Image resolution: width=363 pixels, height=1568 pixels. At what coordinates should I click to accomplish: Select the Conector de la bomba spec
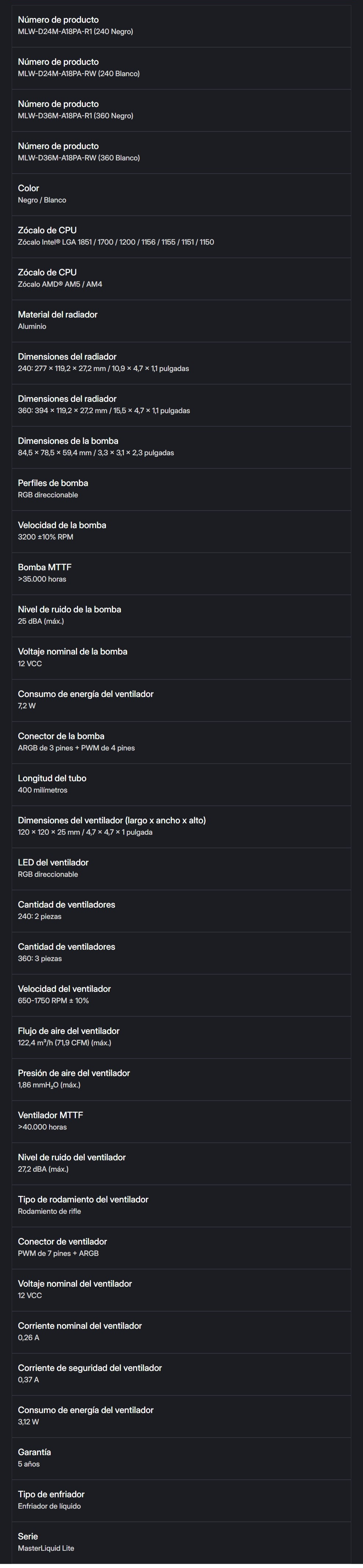(x=76, y=741)
